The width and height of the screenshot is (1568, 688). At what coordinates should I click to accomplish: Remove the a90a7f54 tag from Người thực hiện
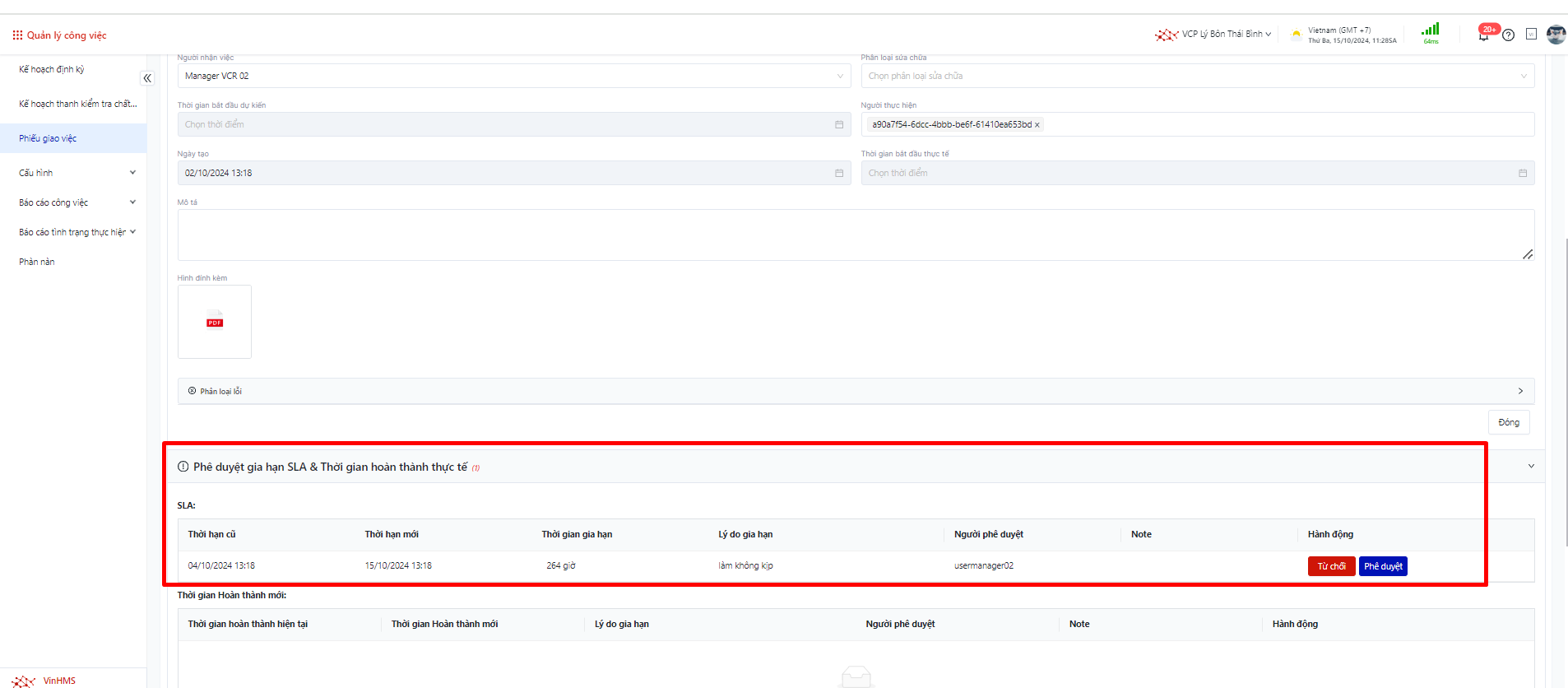1037,125
